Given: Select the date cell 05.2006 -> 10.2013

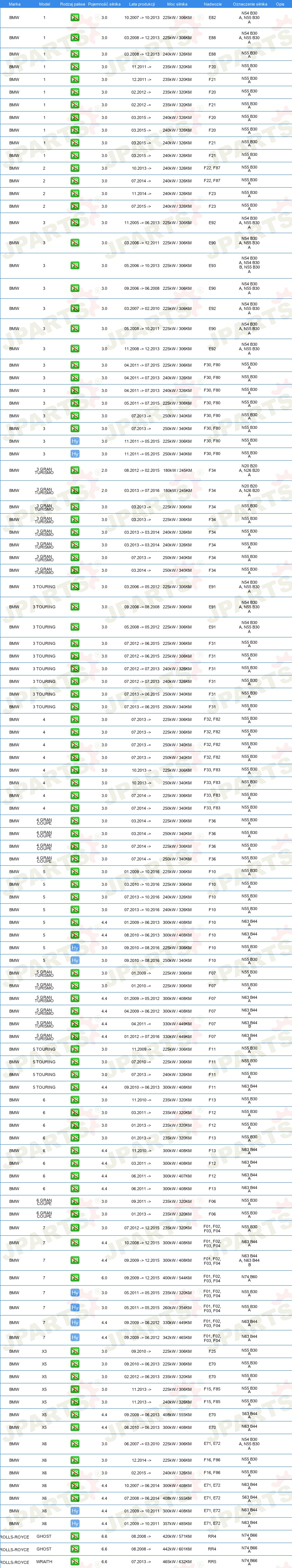Looking at the screenshot, I should tap(142, 266).
